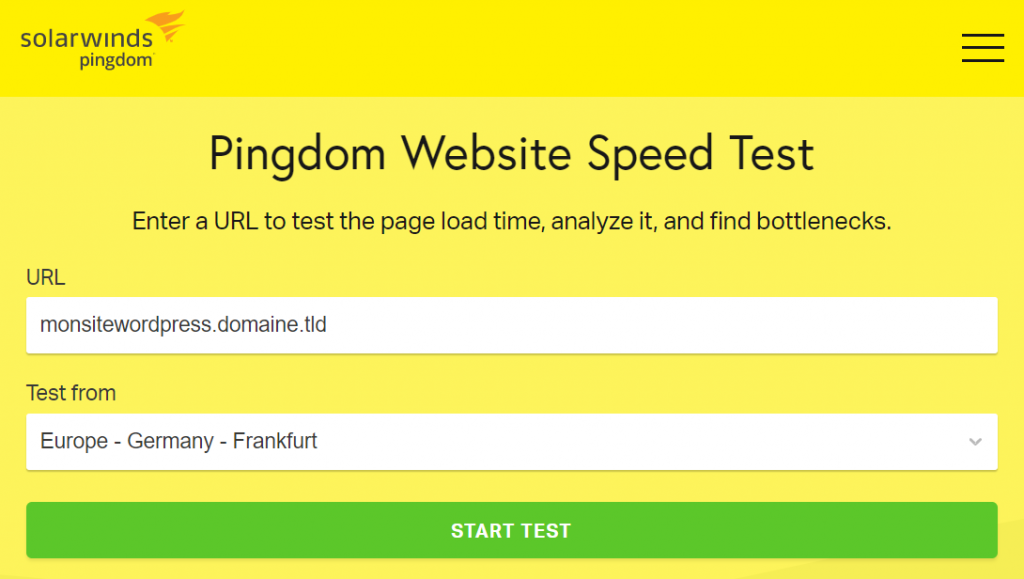Screen dimensions: 1024x579
Task: Click the word Frankfurt in the location selector
Action: click(x=275, y=441)
